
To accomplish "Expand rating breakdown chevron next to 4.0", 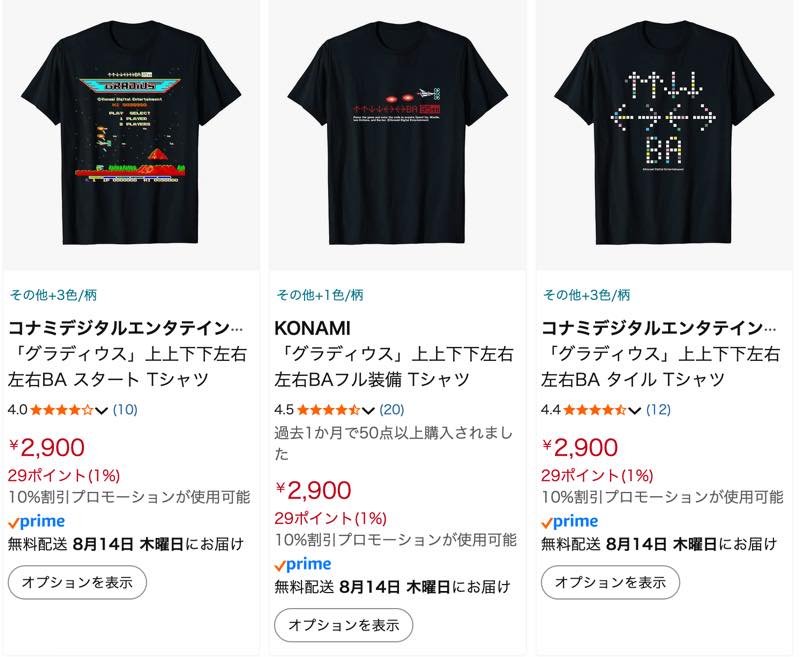I will point(101,411).
